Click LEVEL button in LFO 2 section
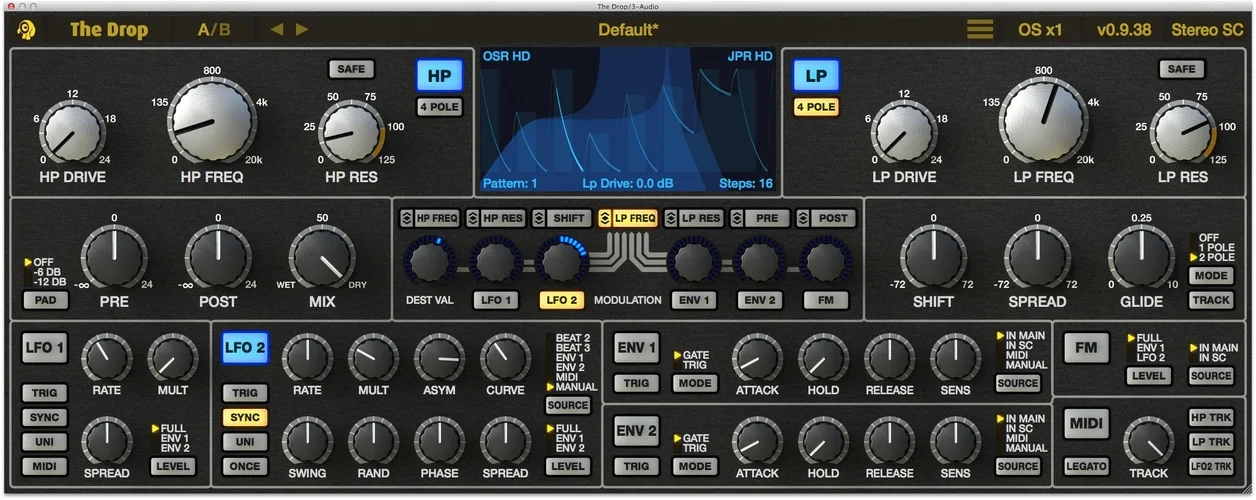Screen dimensions: 1256x500 [x=568, y=466]
